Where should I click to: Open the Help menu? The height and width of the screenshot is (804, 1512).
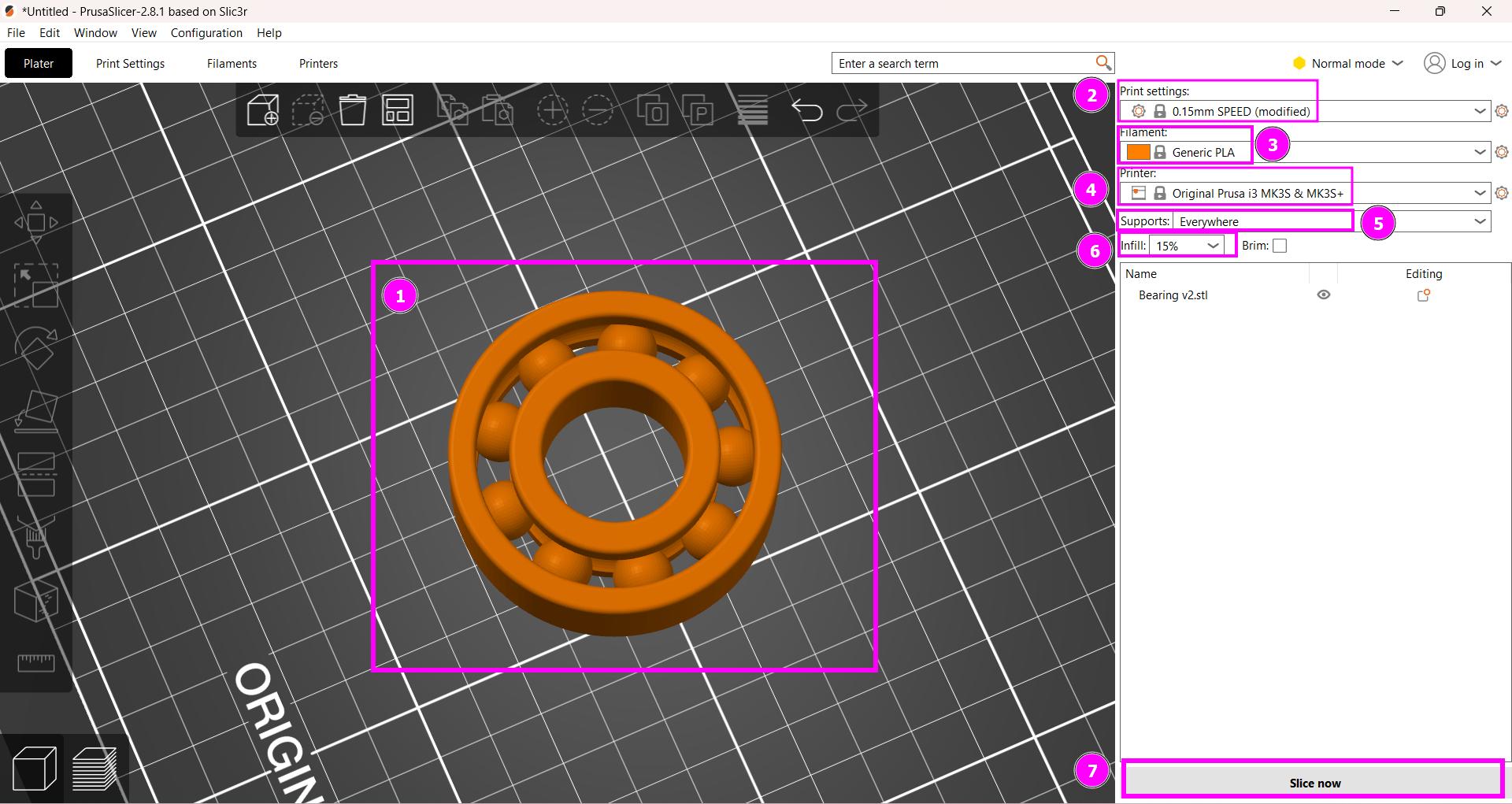[269, 32]
